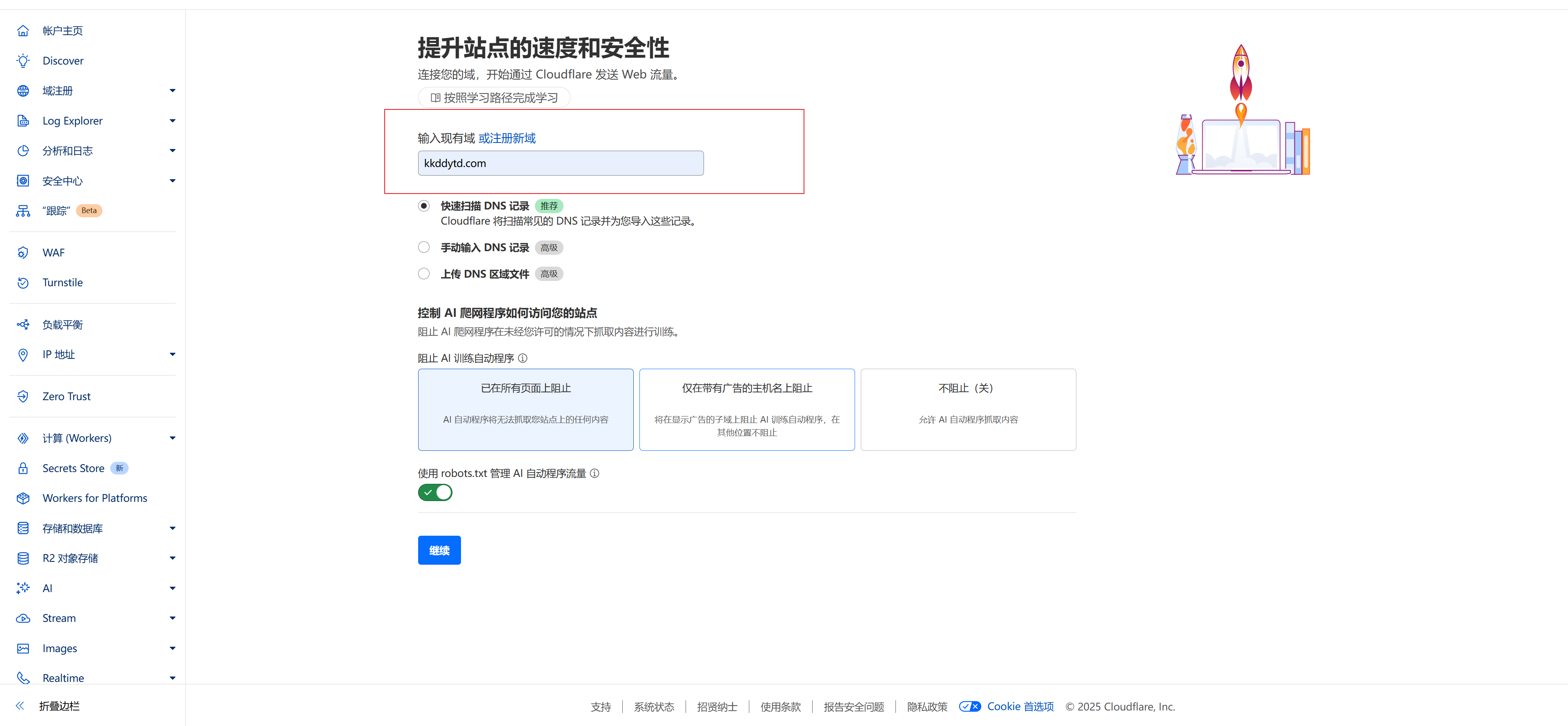Select 上传 DNS 区域文件 radio option
The image size is (1568, 726).
point(424,274)
